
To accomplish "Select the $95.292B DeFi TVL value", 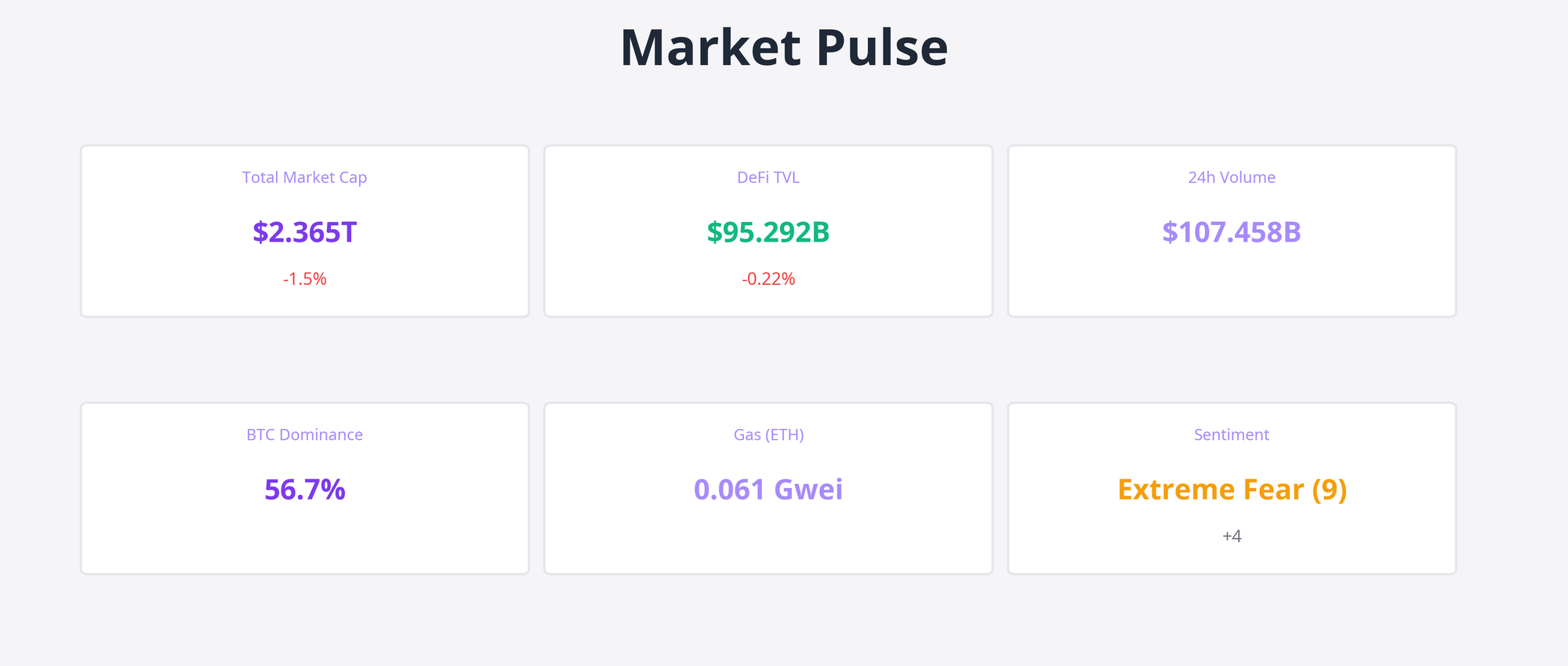I will click(x=768, y=232).
